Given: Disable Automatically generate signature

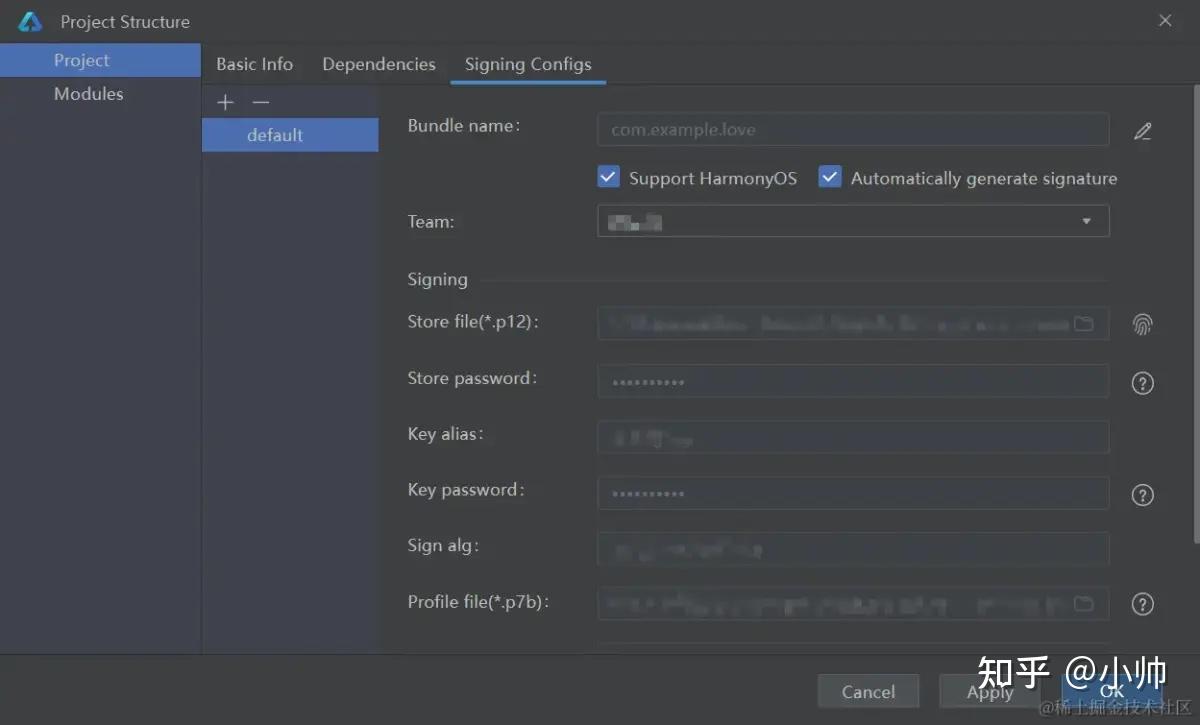Looking at the screenshot, I should 830,176.
